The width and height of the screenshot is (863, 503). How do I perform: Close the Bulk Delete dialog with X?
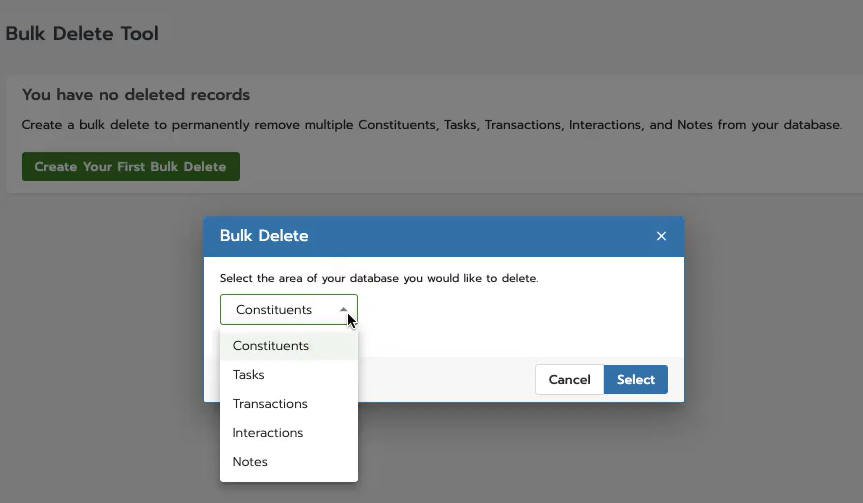tap(661, 236)
